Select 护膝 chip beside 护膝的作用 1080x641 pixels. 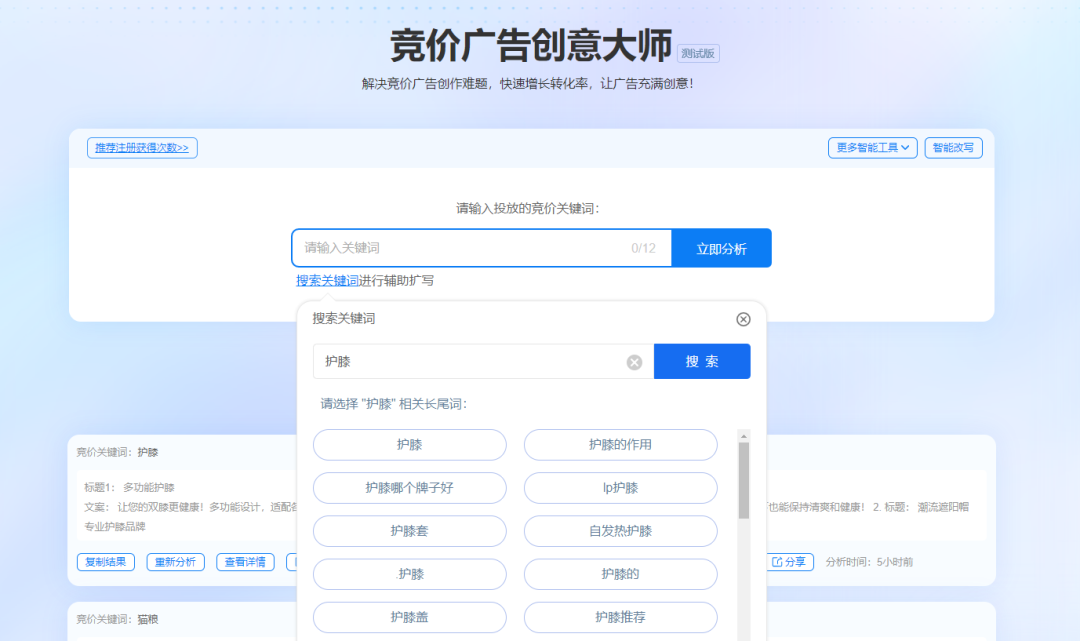point(410,445)
